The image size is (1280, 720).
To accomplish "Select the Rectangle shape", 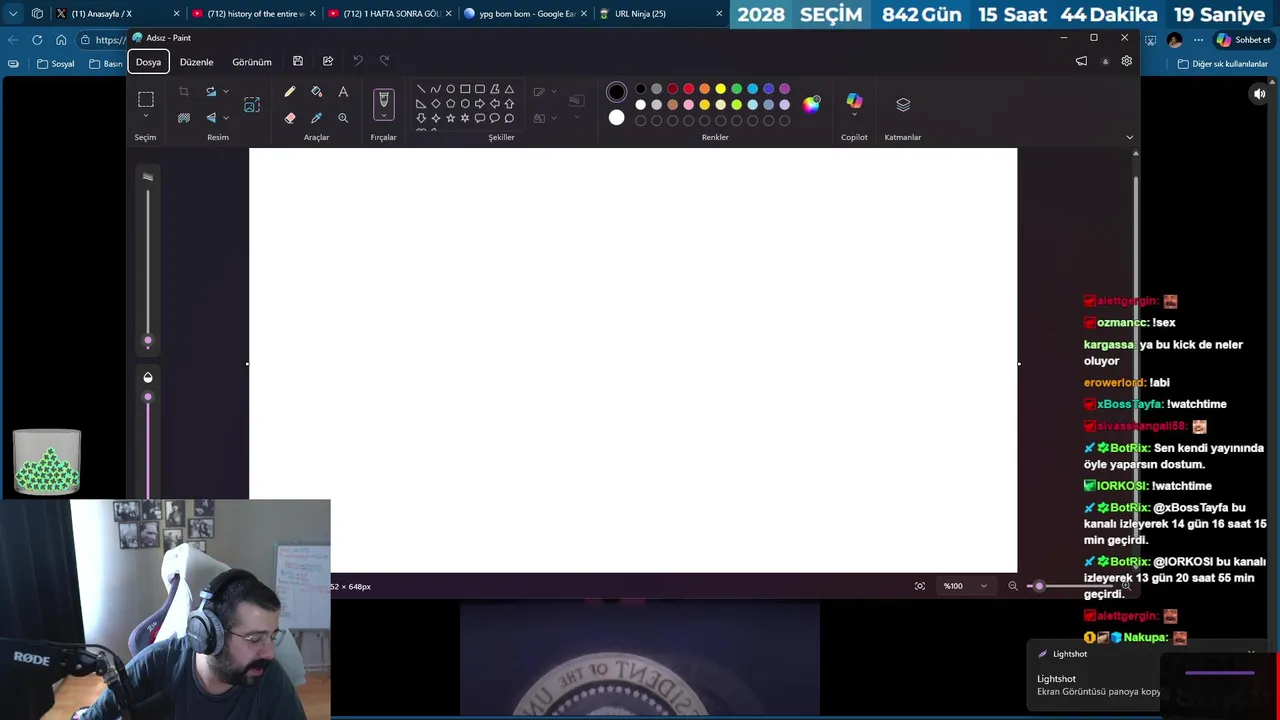I will 465,89.
